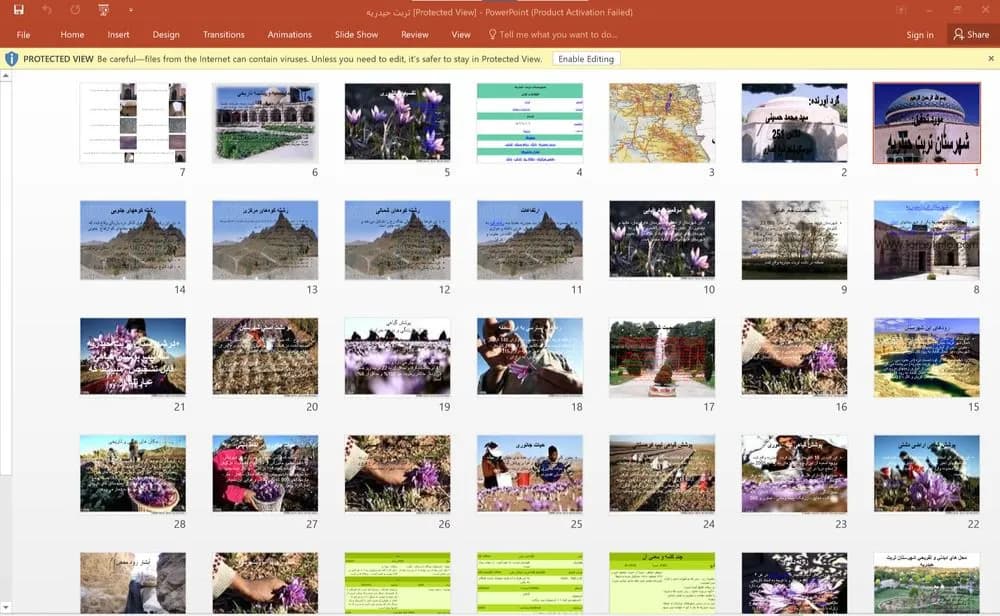Select slide 17 garden thumbnail

(662, 357)
